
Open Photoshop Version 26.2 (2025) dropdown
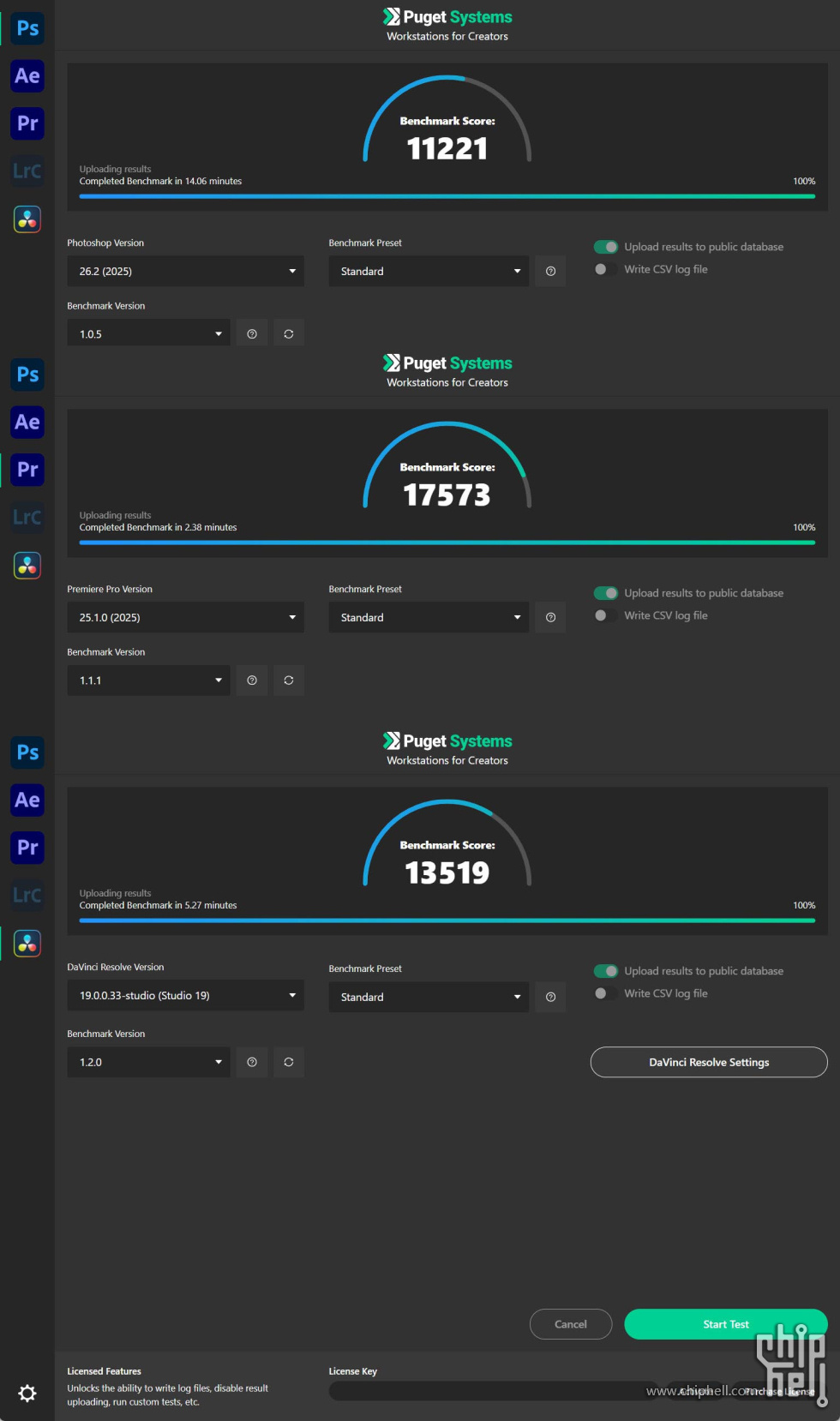click(186, 271)
